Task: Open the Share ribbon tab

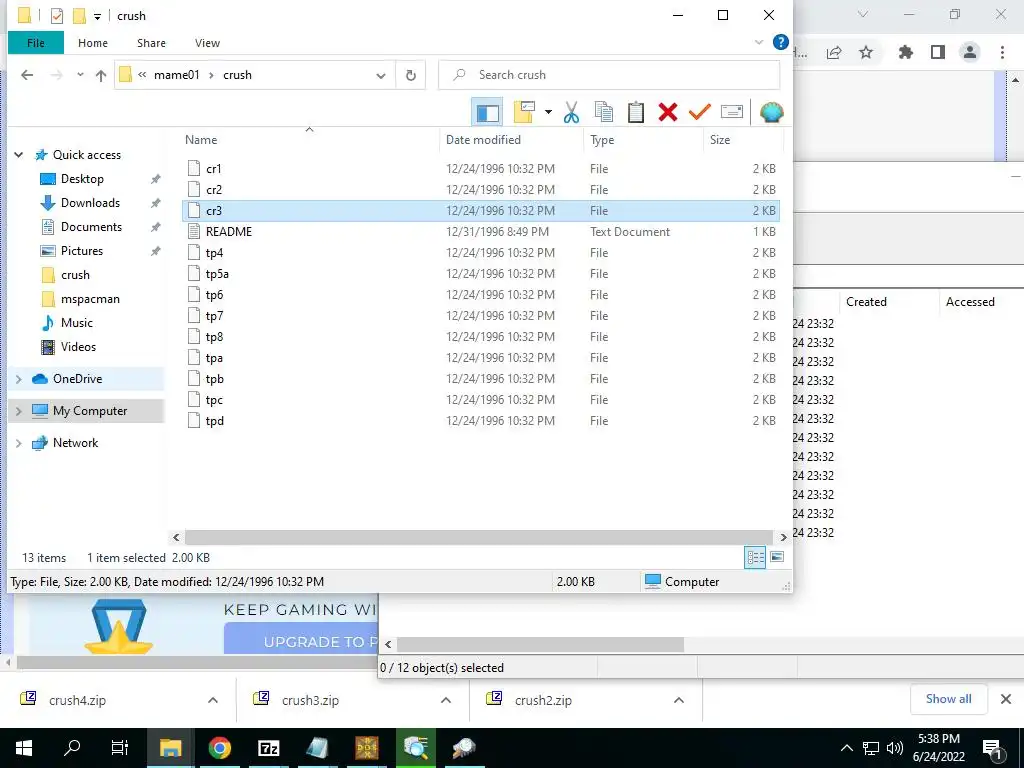Action: coord(151,43)
